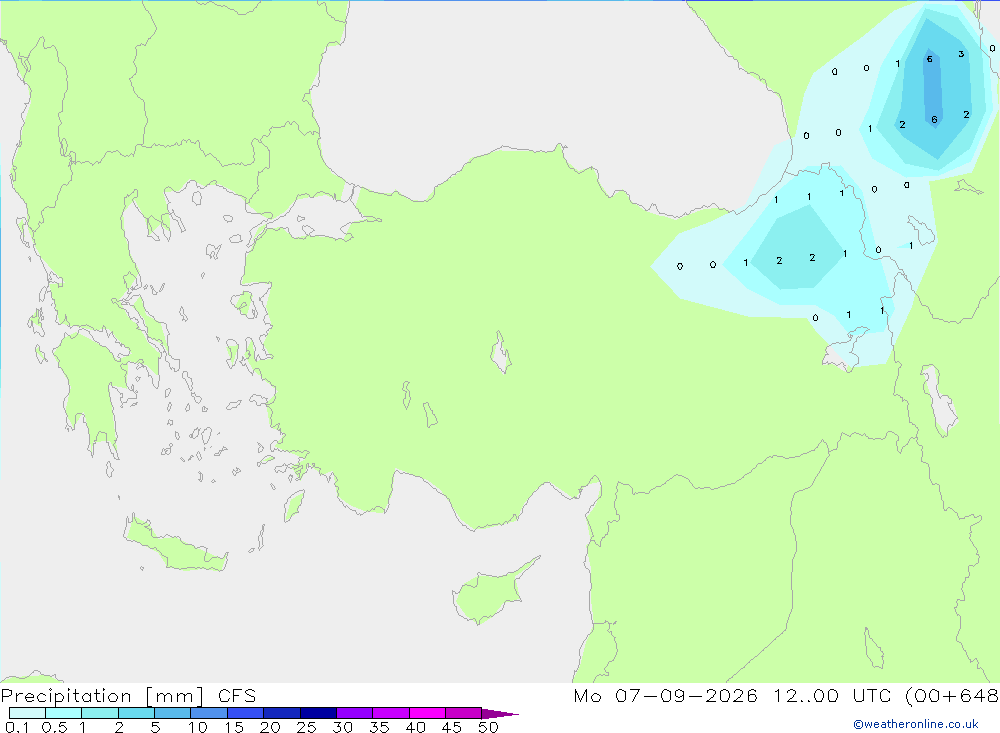
Task: Click the 'CFS' model label
Action: (x=237, y=696)
